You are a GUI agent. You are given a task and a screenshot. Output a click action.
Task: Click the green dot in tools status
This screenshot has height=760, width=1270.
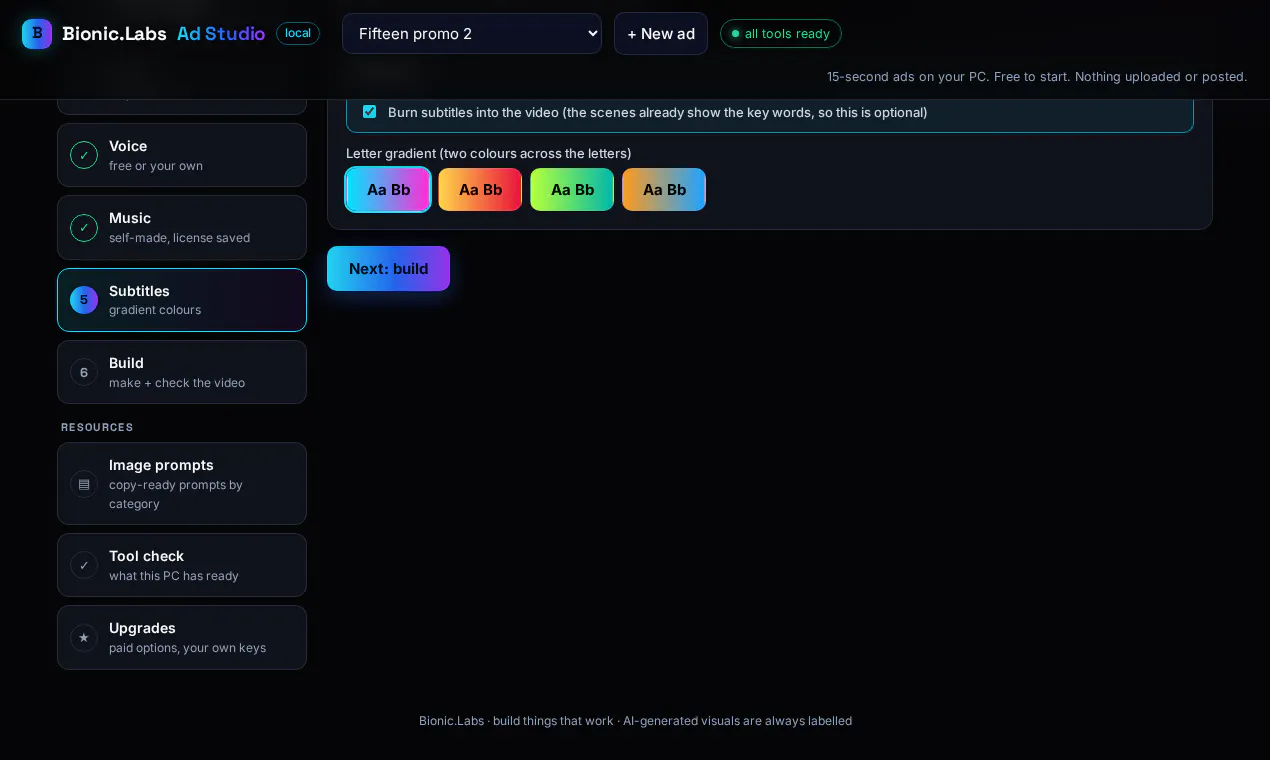tap(736, 34)
